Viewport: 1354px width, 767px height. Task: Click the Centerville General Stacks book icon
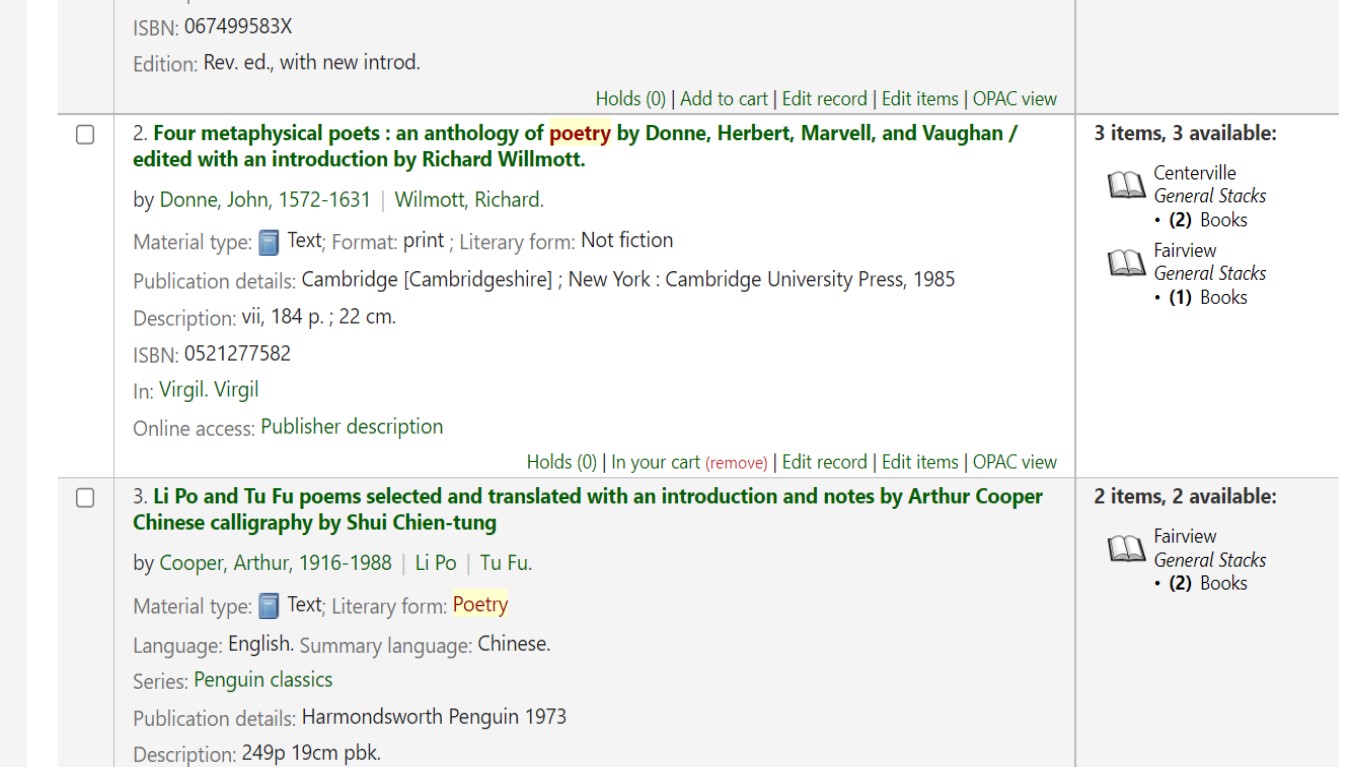coord(1126,185)
